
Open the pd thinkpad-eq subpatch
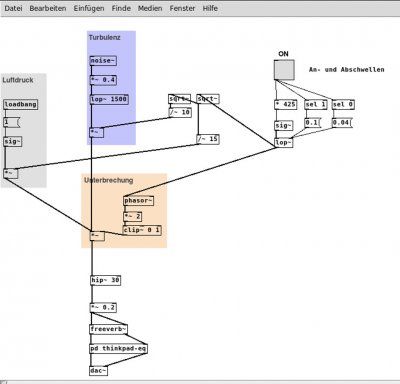coord(118,349)
